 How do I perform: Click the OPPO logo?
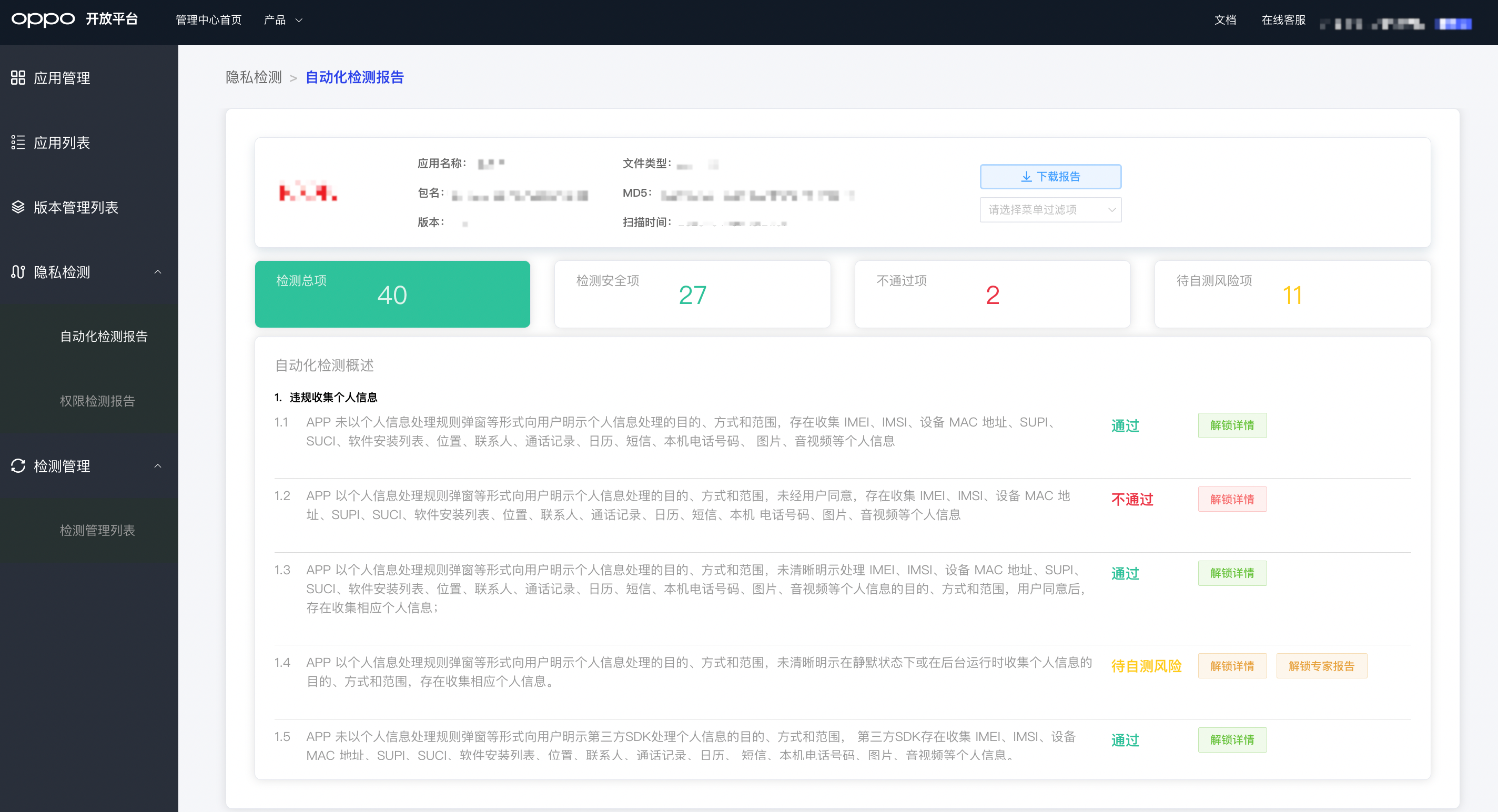tap(44, 19)
